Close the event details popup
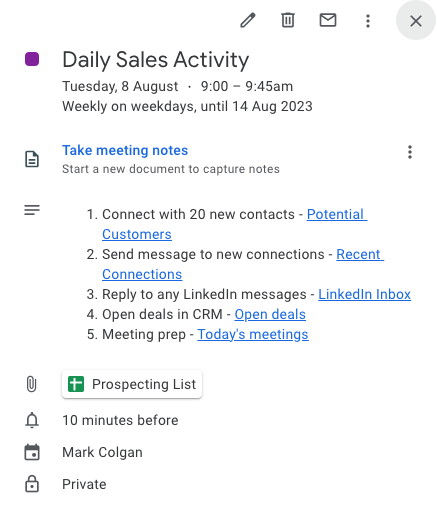Viewport: 437px width, 511px height. pyautogui.click(x=416, y=21)
